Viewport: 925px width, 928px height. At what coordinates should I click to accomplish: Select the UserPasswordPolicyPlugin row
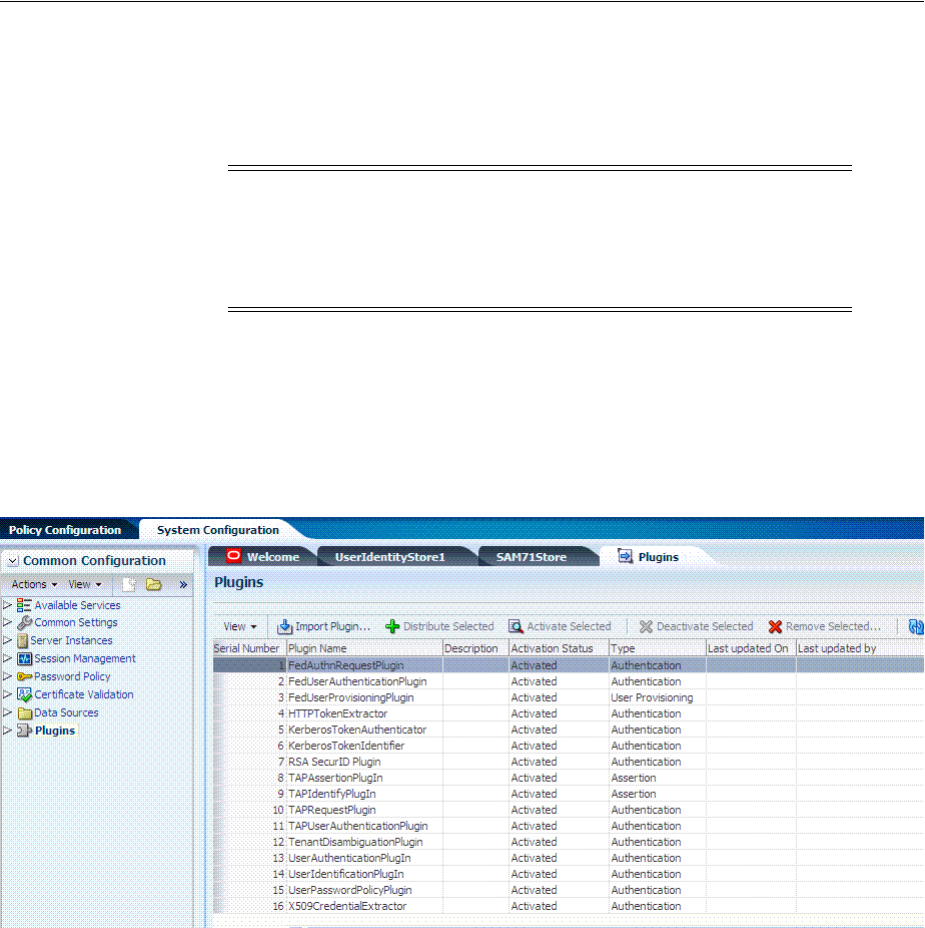click(x=568, y=889)
